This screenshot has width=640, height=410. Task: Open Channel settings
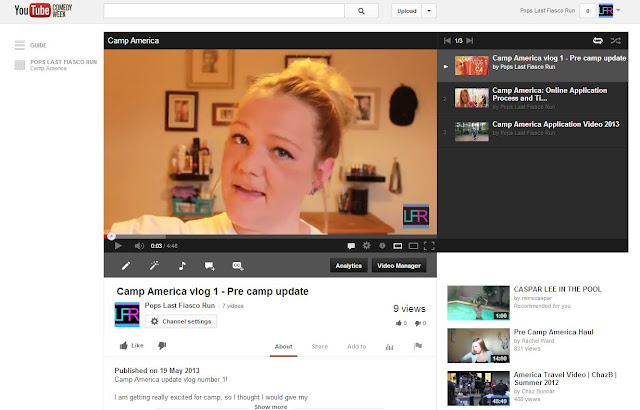(181, 321)
